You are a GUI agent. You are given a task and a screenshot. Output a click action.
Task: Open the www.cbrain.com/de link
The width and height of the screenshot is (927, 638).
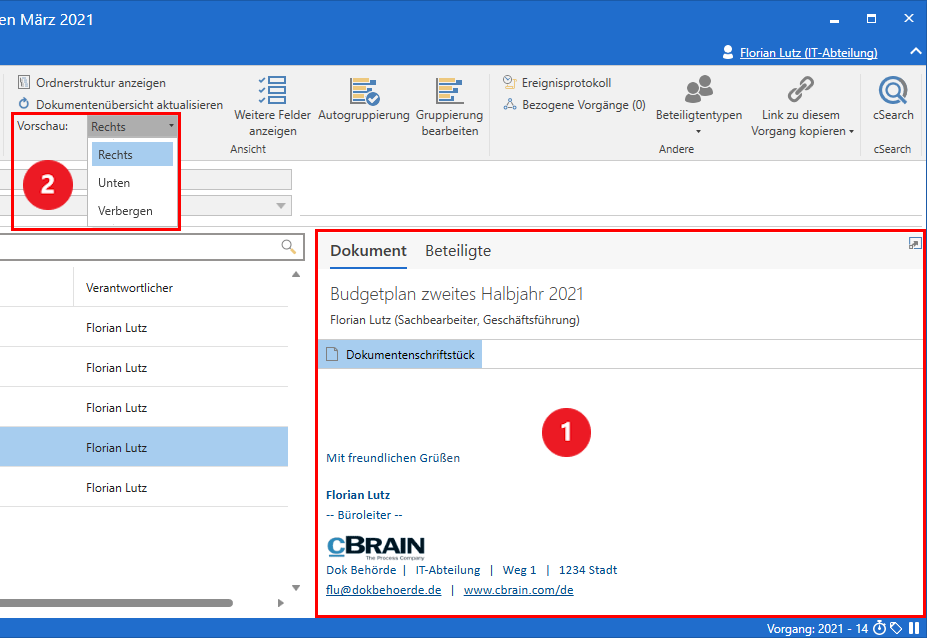518,590
